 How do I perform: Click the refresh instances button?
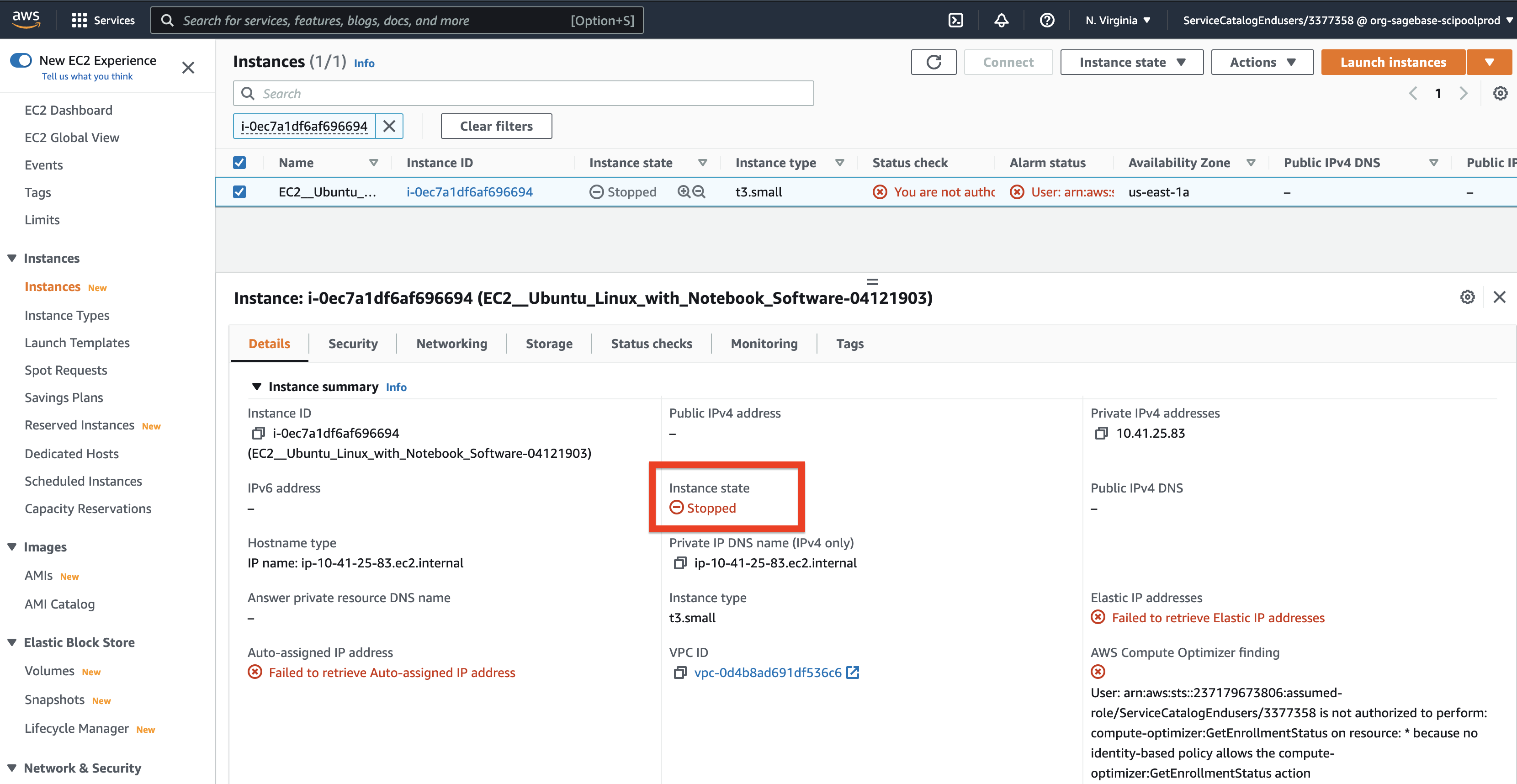click(x=934, y=63)
